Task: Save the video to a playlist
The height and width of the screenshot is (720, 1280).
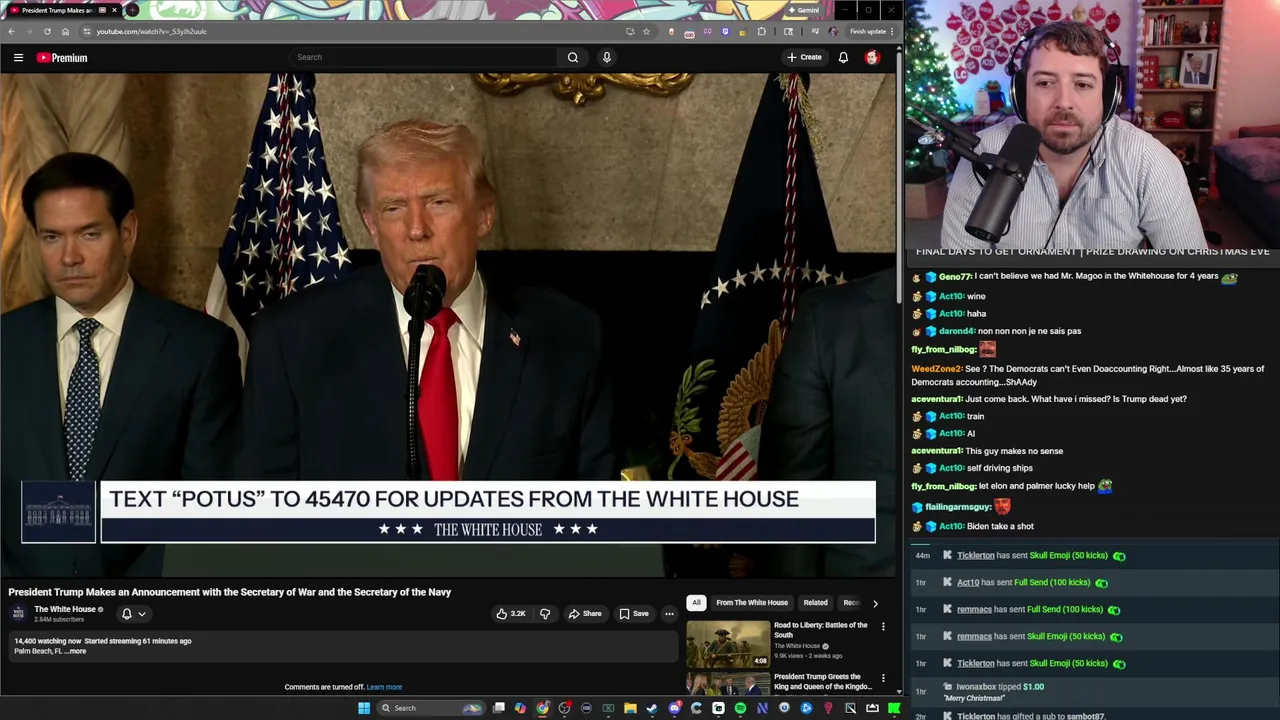Action: [634, 614]
